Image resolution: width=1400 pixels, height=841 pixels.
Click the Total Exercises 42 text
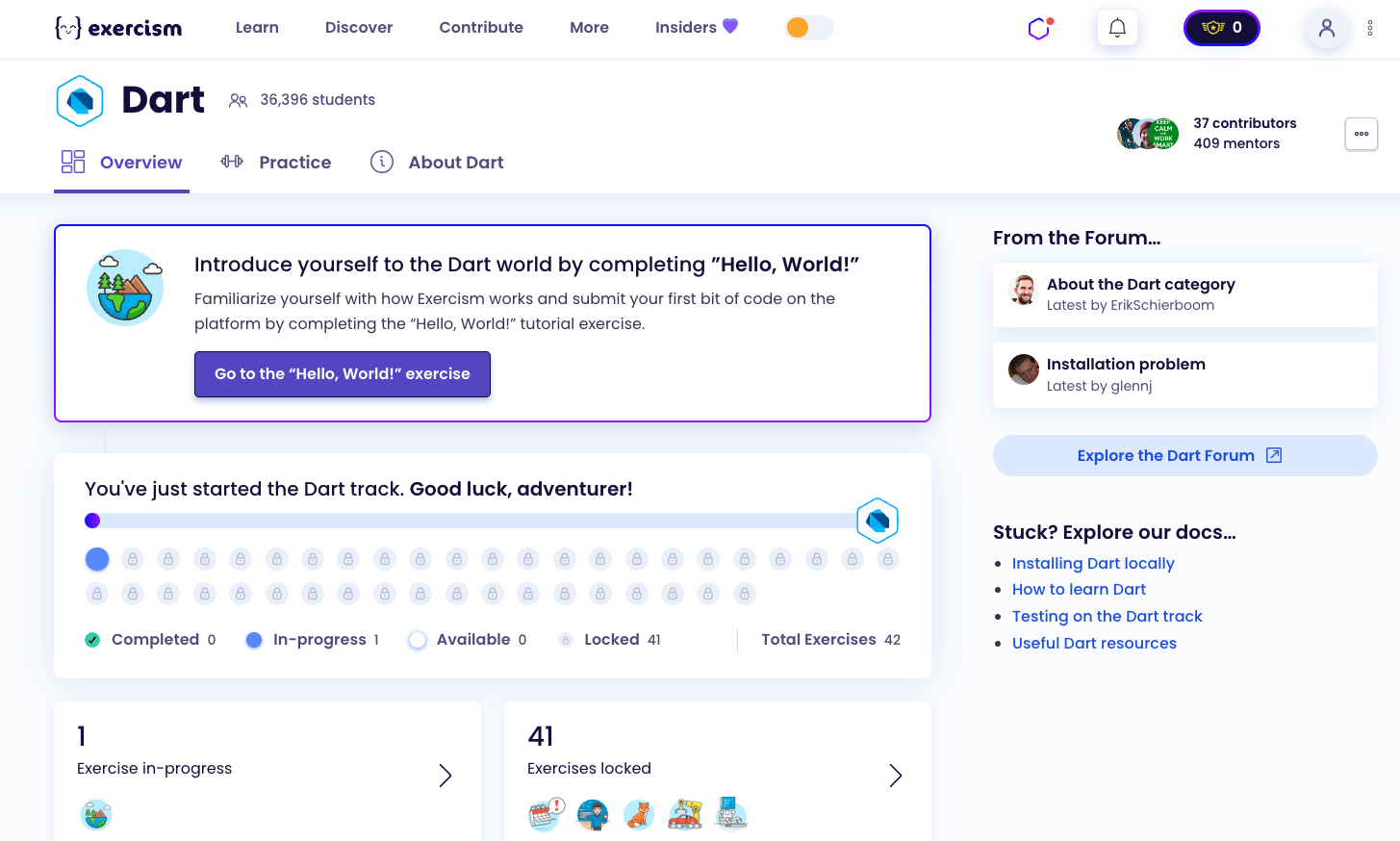[830, 640]
